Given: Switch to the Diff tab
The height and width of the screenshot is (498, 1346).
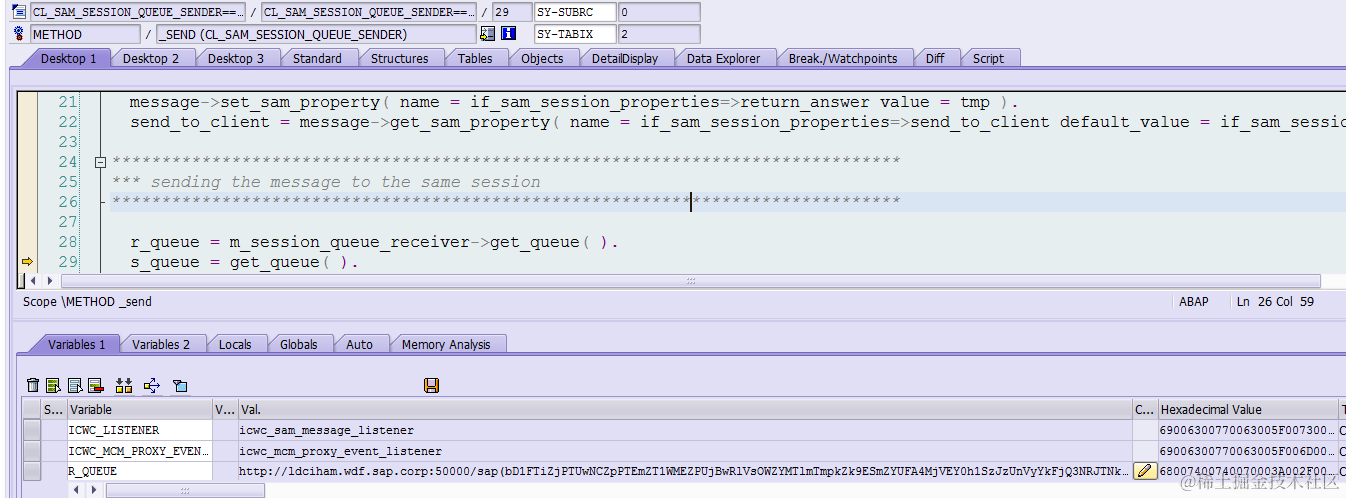Looking at the screenshot, I should 935,58.
